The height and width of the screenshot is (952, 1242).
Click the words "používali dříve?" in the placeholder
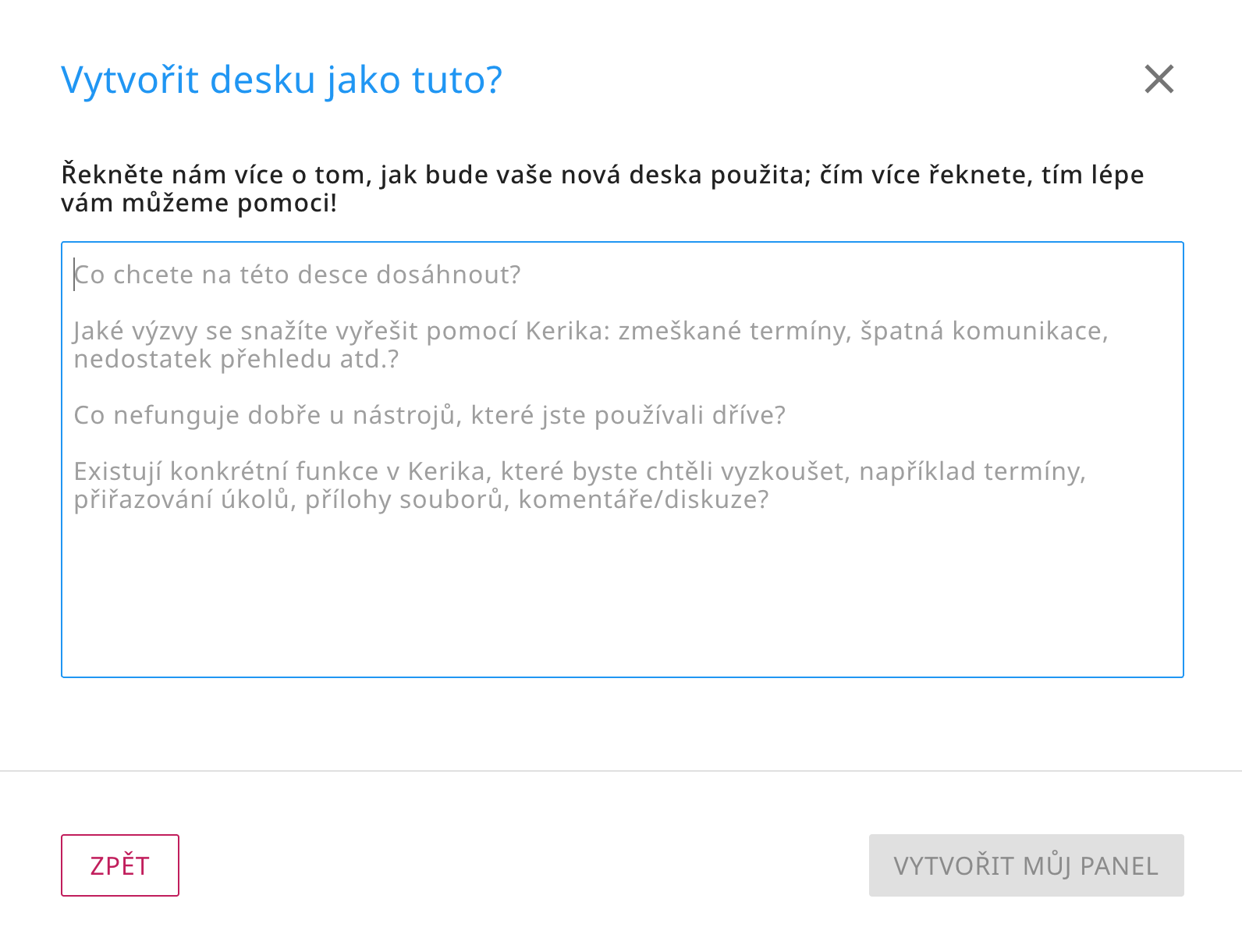point(690,415)
